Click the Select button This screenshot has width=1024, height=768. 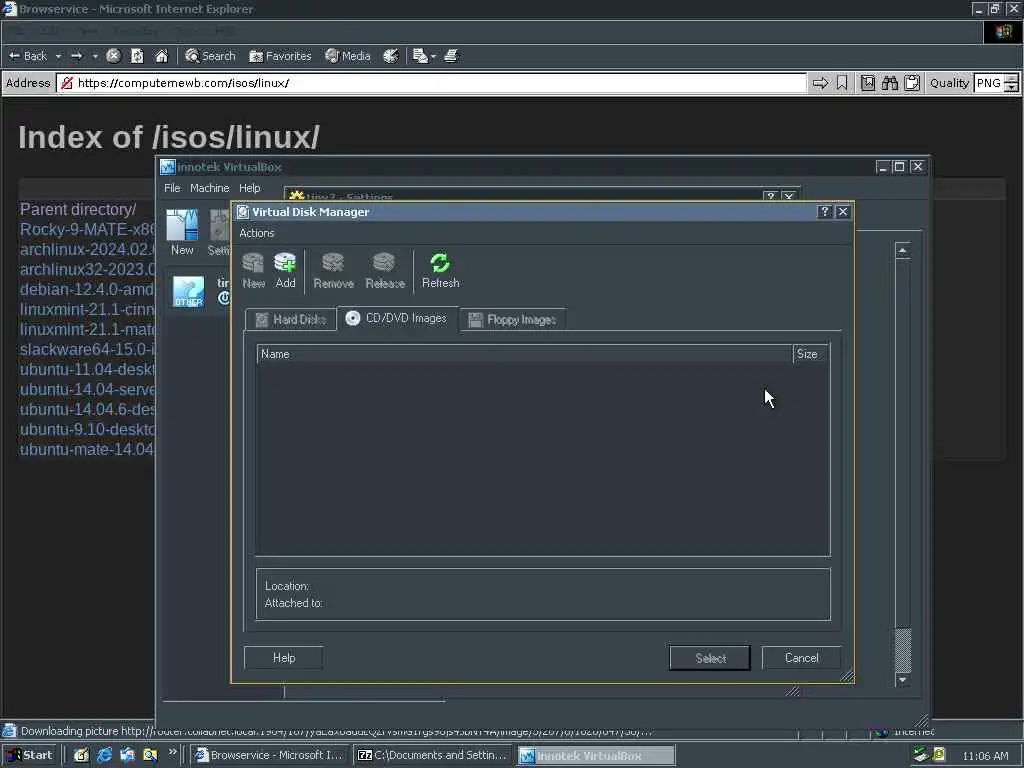click(710, 658)
